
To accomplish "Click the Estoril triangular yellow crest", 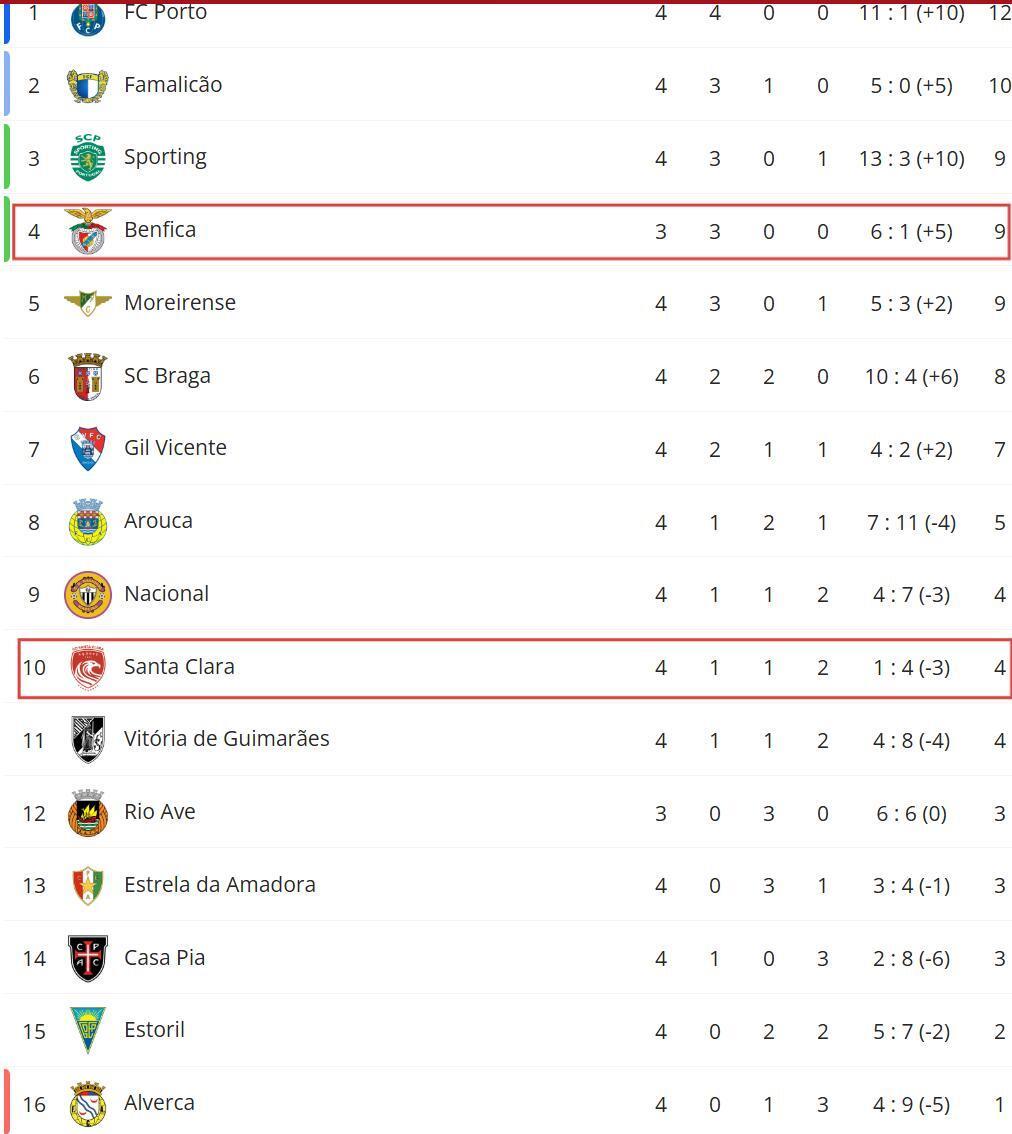I will 88,1030.
